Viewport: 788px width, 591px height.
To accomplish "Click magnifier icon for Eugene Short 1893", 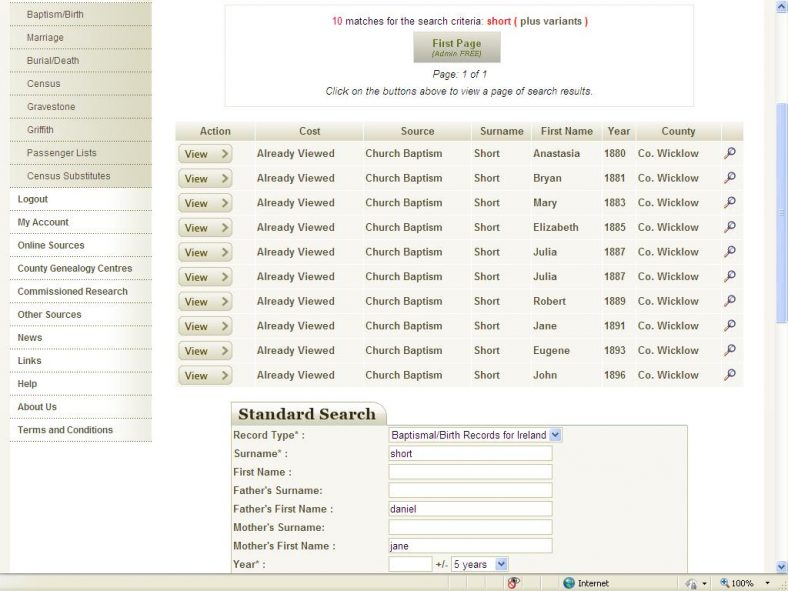I will tap(730, 350).
